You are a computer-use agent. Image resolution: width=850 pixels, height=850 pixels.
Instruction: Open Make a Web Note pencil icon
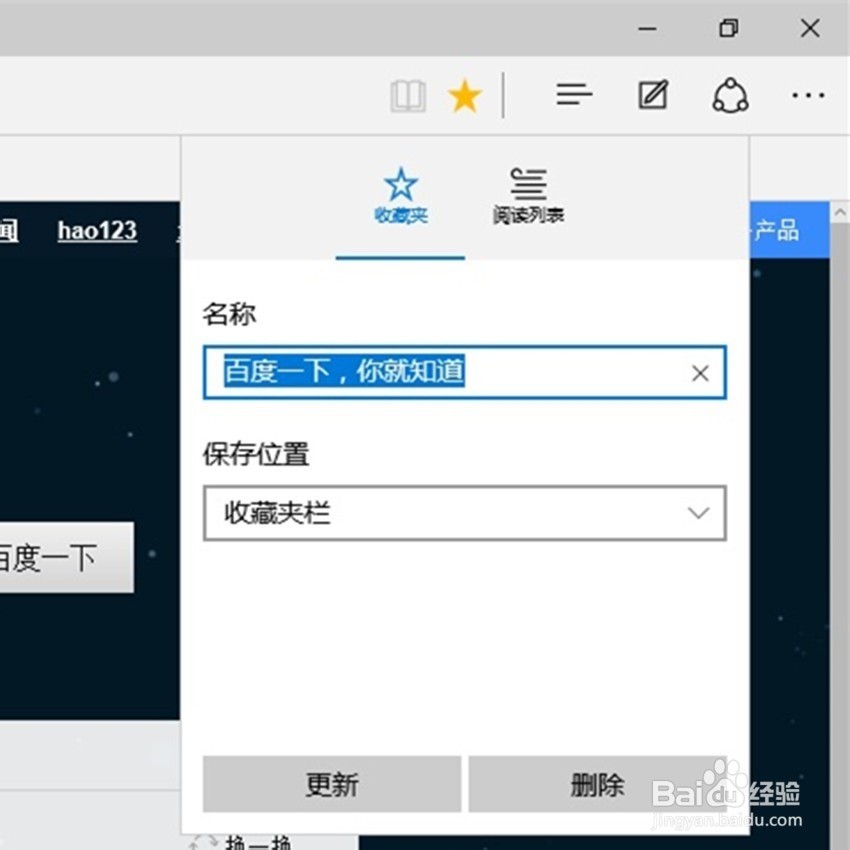pyautogui.click(x=653, y=95)
